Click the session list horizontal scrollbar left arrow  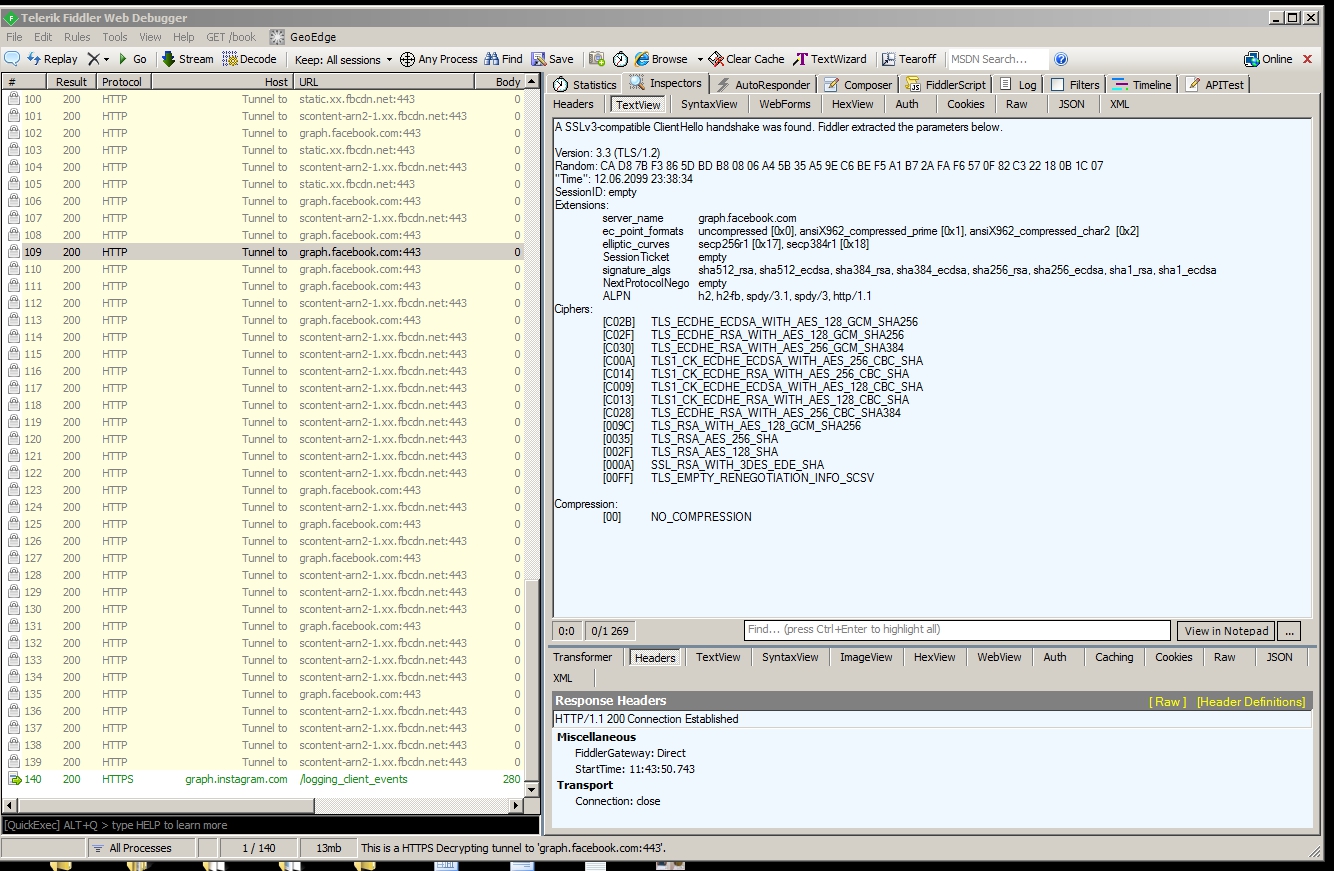(8, 805)
